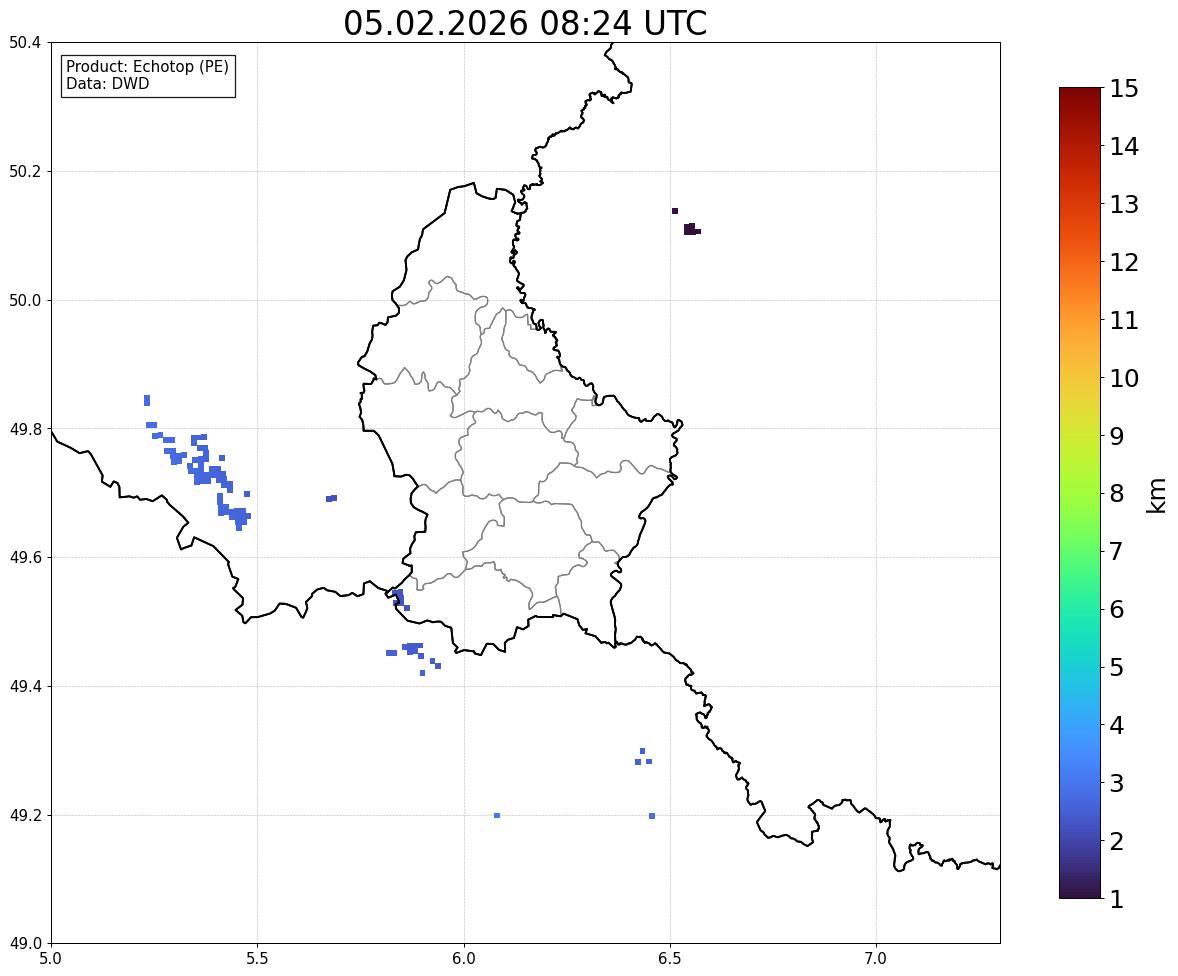Viewport: 1178px width, 976px height.
Task: Click the dark purple echo cluster near 50.1 north
Action: point(690,229)
